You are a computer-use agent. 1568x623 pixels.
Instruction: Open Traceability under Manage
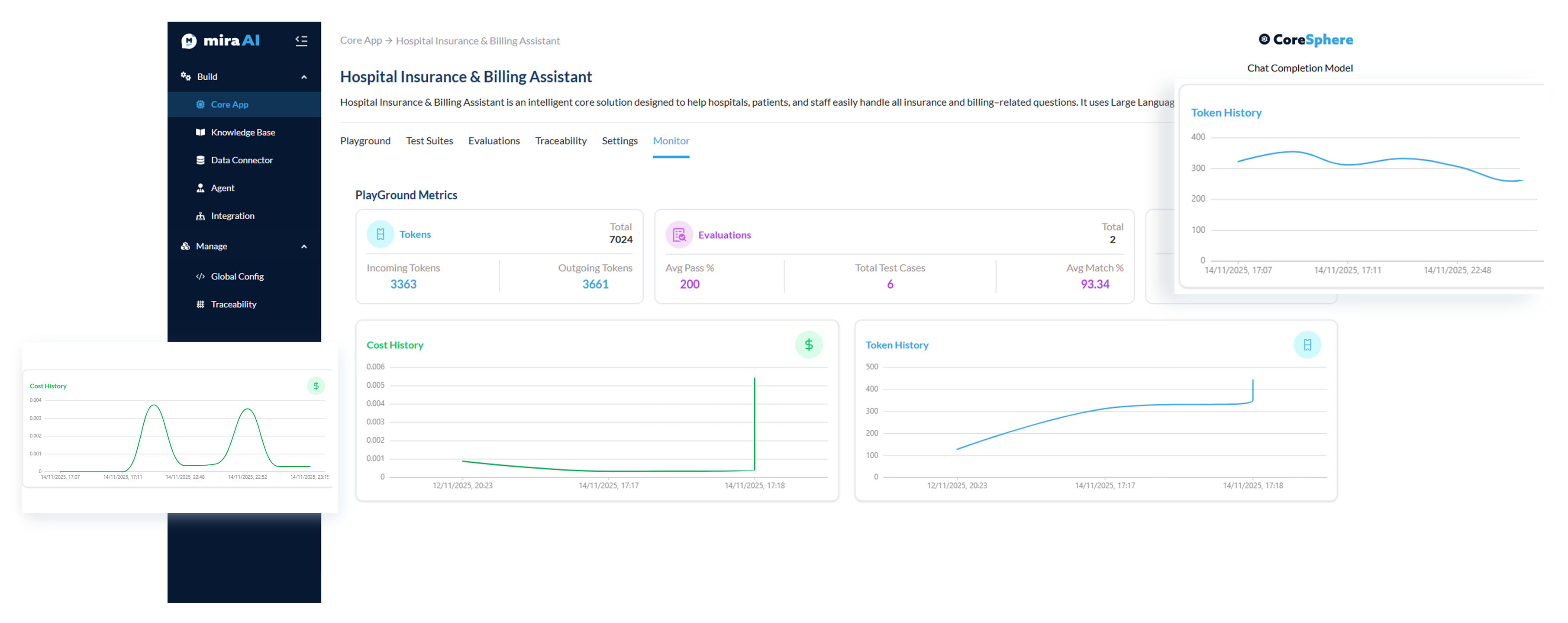point(233,304)
